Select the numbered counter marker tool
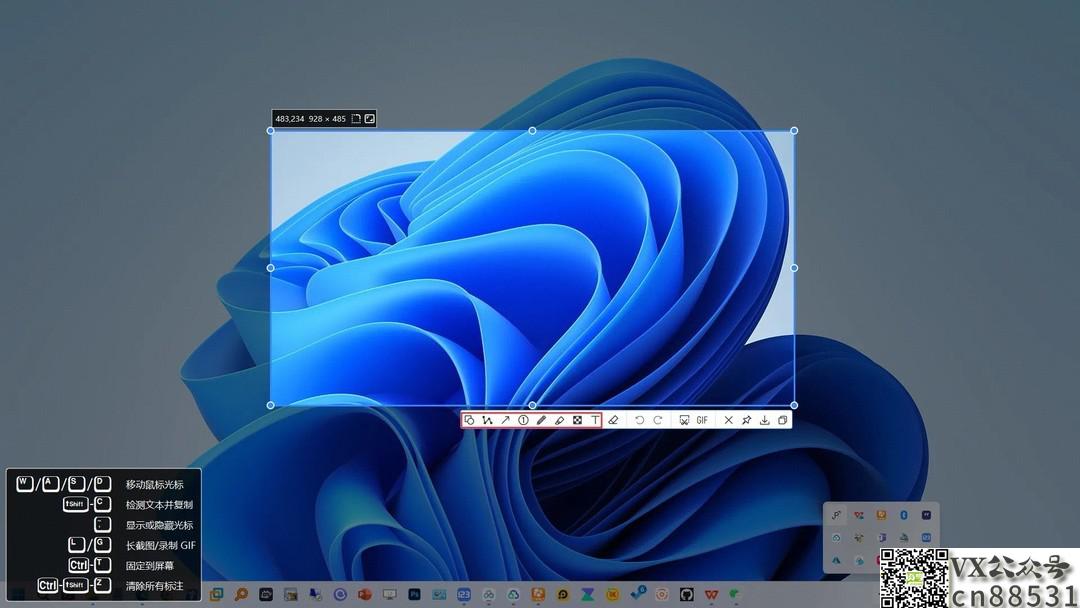1080x608 pixels. pos(523,420)
